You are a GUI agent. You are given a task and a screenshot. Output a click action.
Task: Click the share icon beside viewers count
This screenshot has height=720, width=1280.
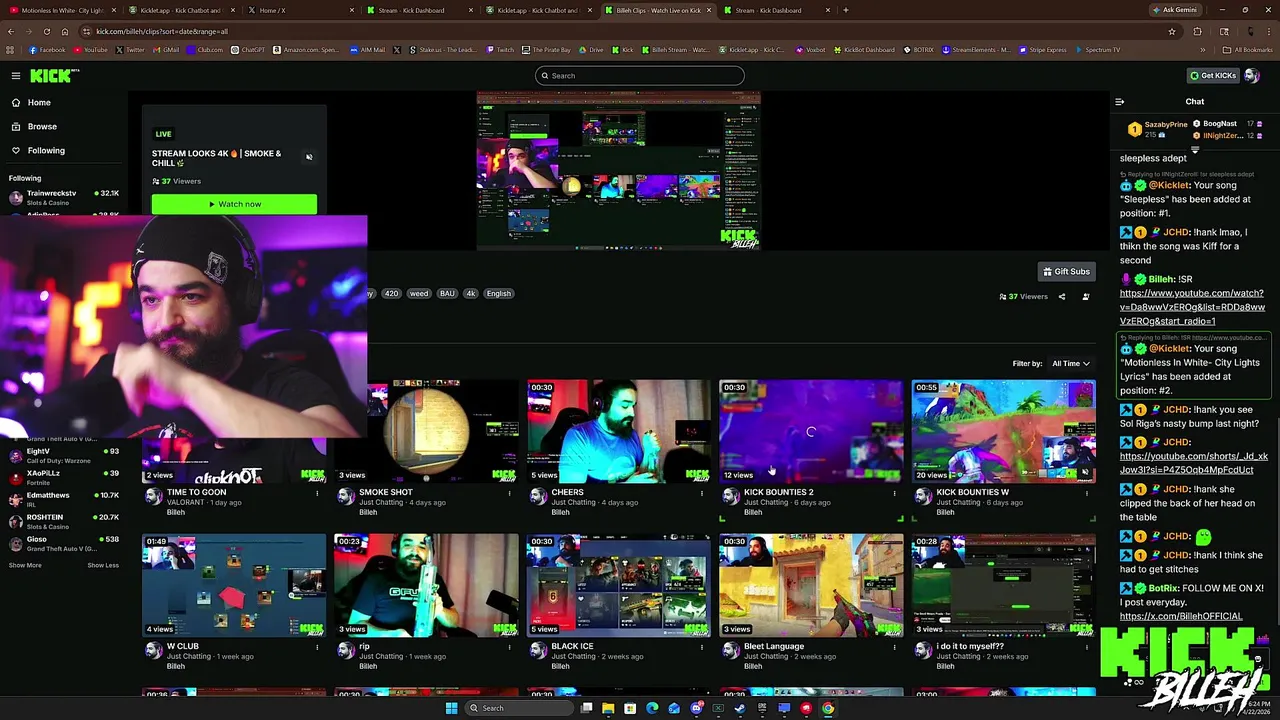1062,296
